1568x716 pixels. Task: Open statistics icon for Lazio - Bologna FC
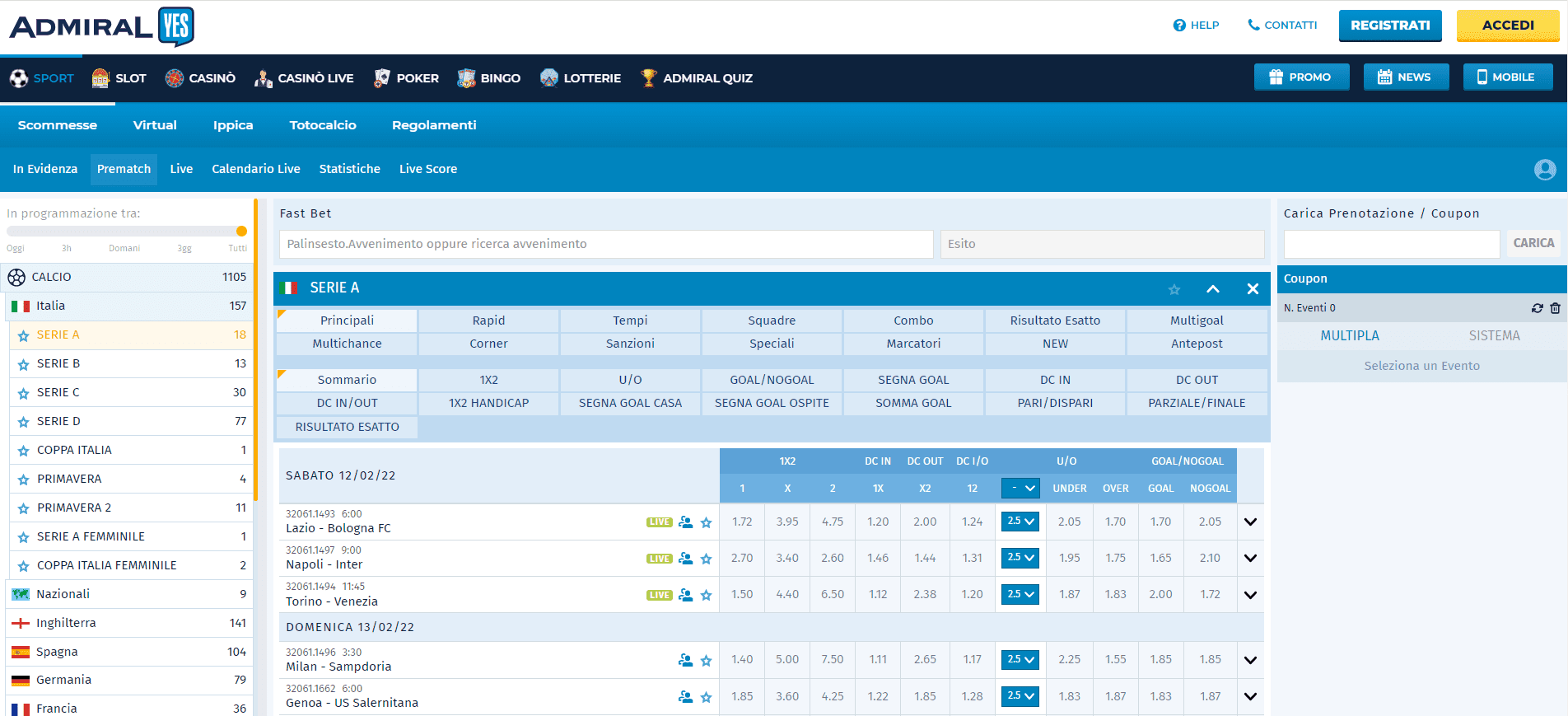pyautogui.click(x=685, y=522)
